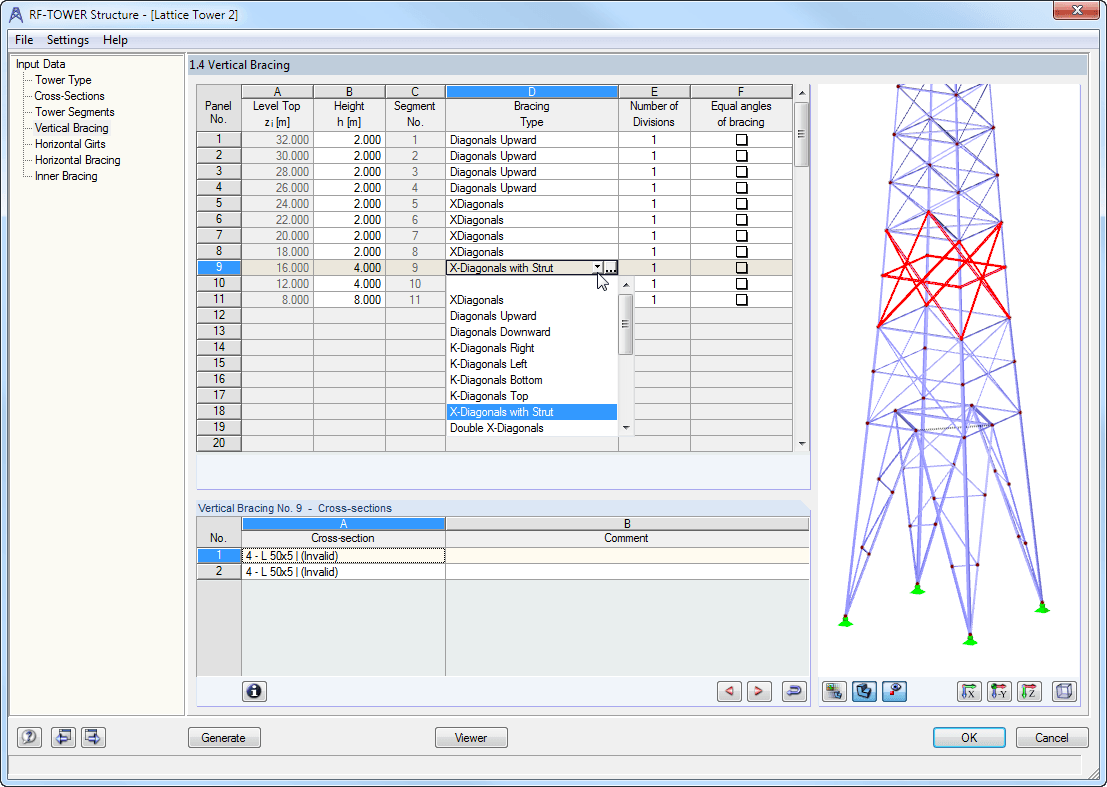Enable equal angles checkbox for panel 1
Screen dimensions: 1107x787
[741, 140]
